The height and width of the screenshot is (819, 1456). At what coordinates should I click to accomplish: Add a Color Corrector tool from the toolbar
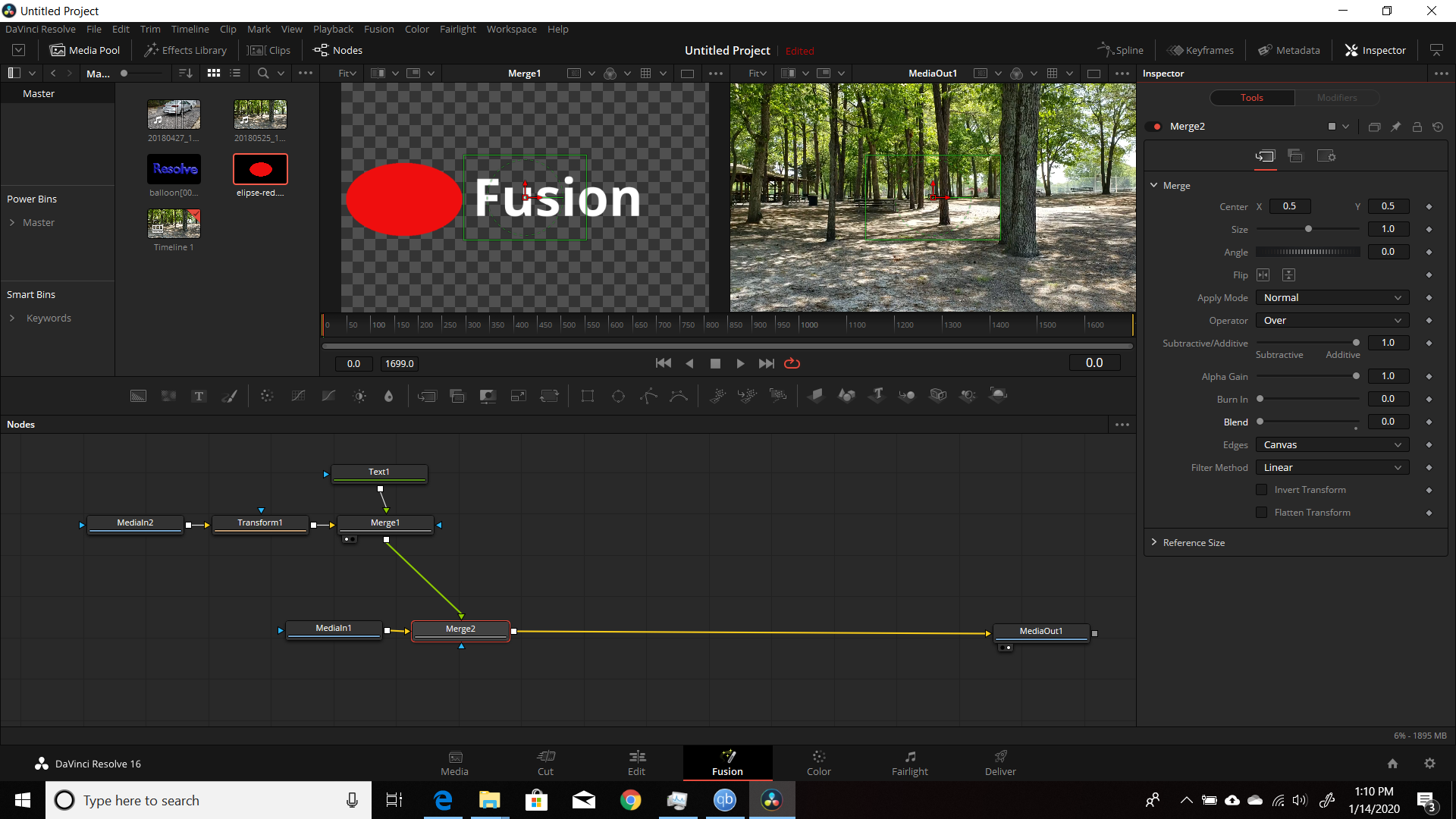[267, 396]
